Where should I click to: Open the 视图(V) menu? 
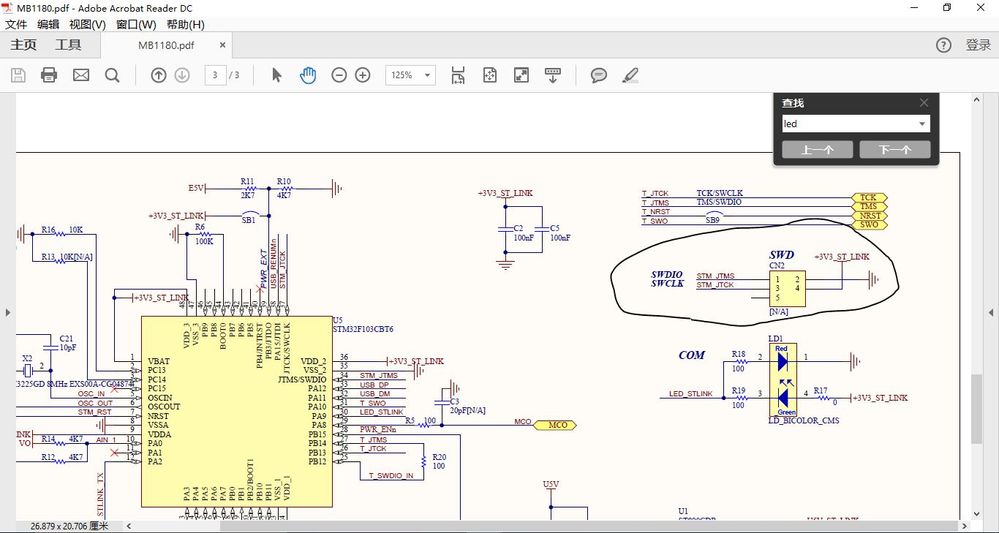click(x=87, y=25)
